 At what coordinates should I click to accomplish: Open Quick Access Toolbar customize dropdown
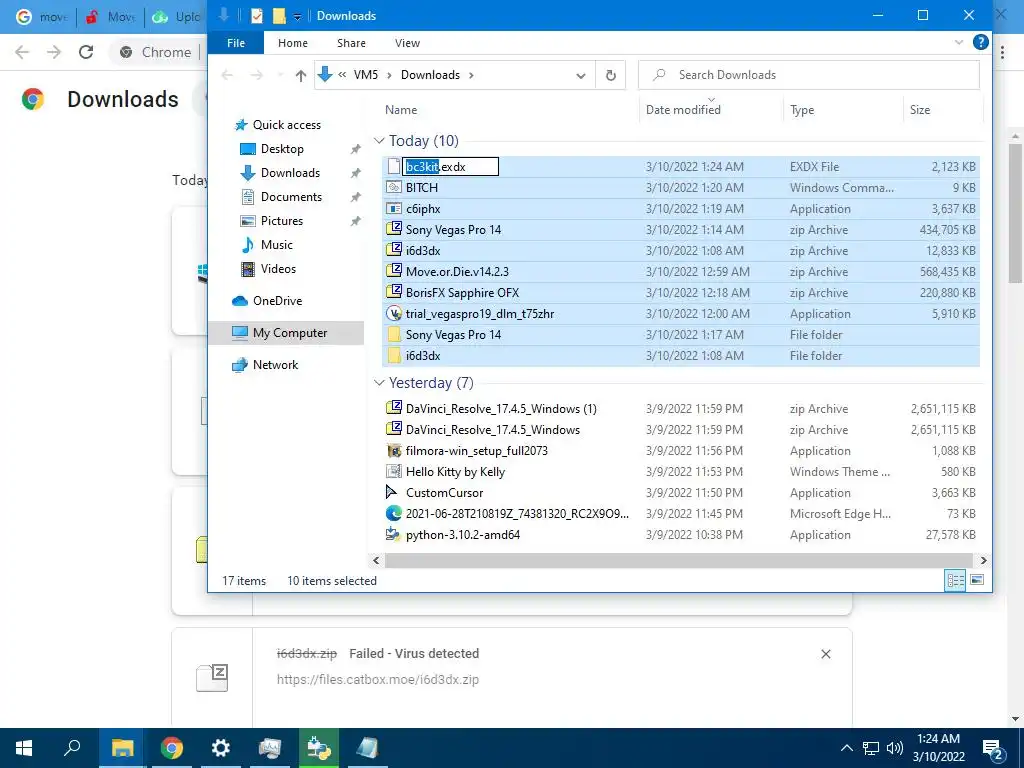coord(297,16)
